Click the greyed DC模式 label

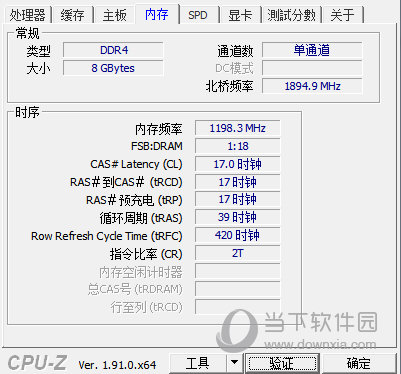click(x=234, y=68)
